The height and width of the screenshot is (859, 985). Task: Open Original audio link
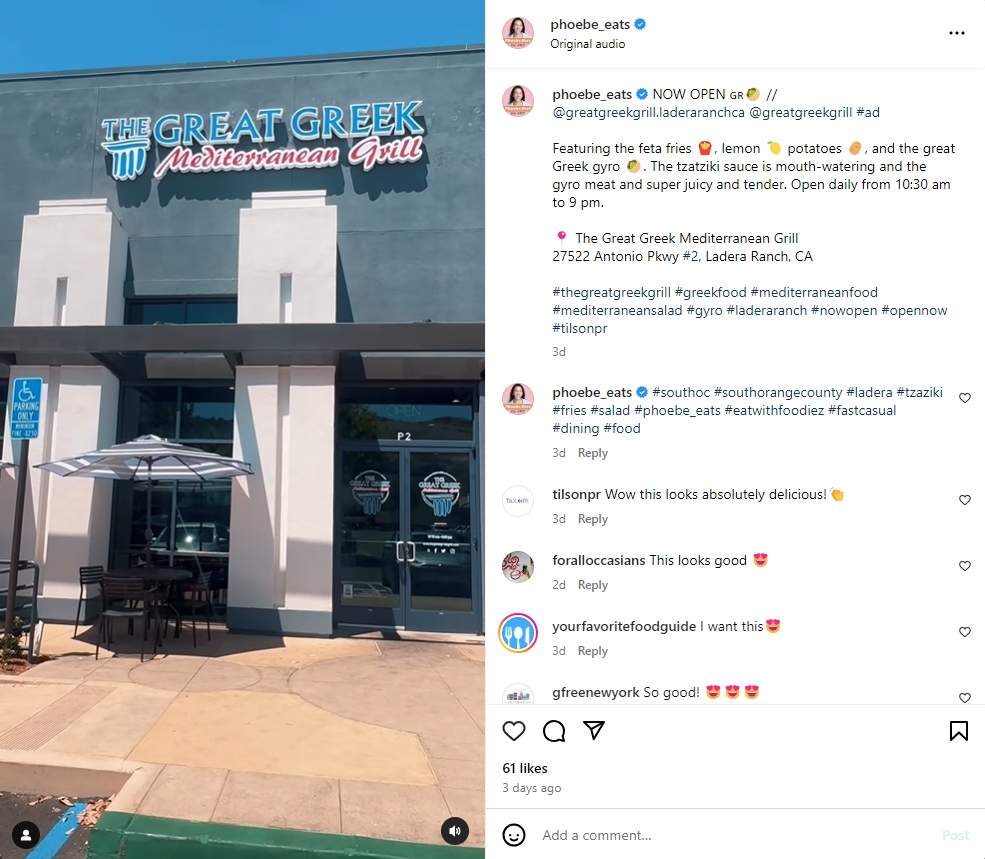coord(588,44)
